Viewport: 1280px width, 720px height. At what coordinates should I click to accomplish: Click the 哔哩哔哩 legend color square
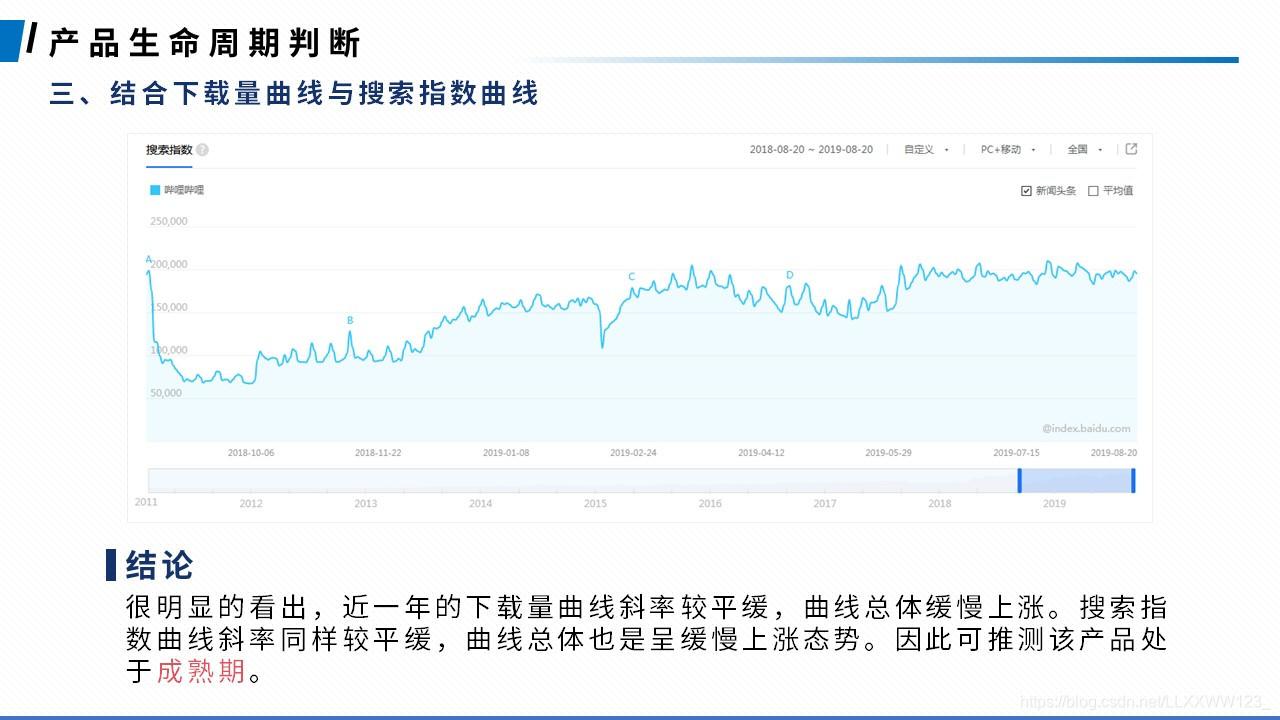point(155,189)
